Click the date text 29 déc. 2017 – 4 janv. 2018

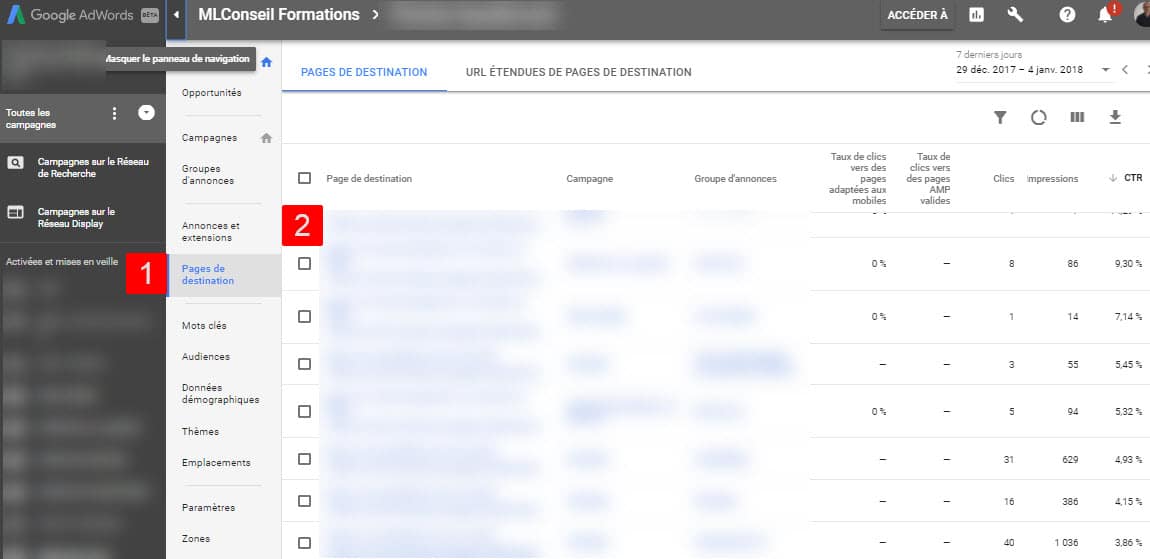click(1019, 70)
